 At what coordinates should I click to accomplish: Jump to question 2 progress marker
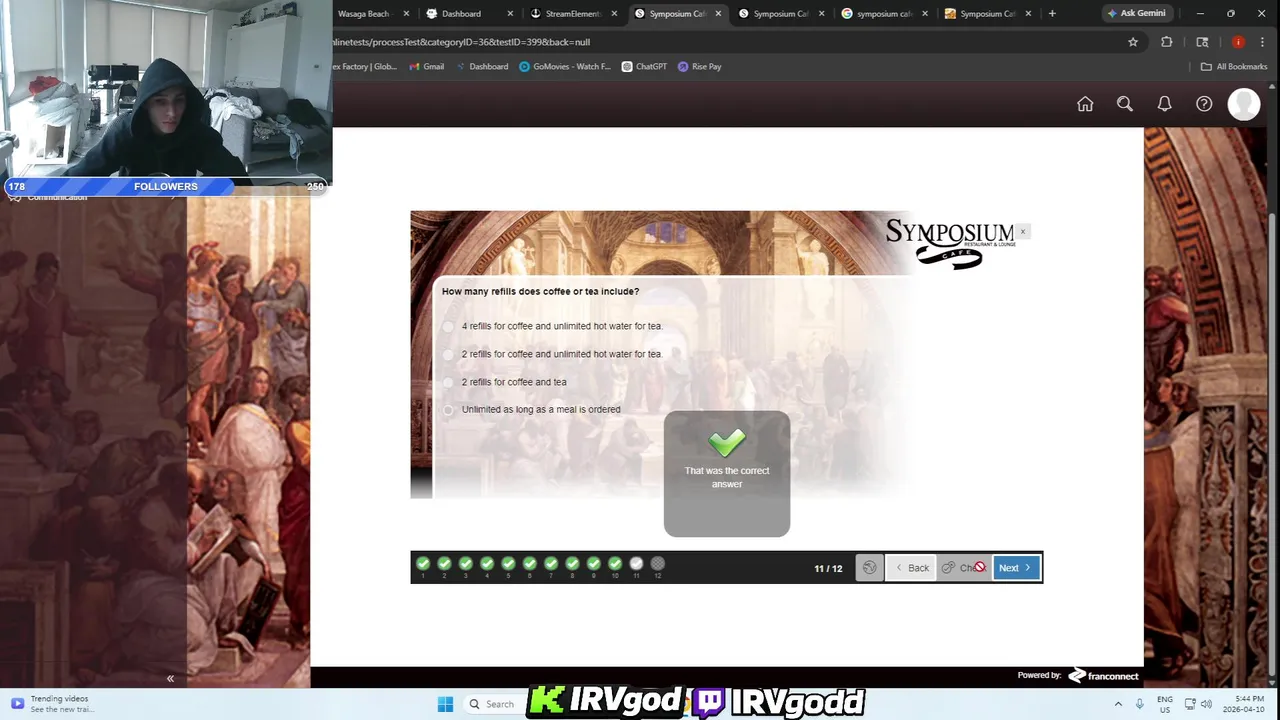tap(444, 564)
